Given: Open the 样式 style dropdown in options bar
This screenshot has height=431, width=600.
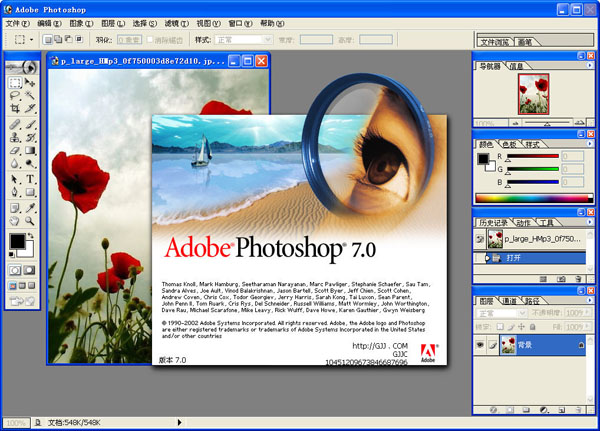Looking at the screenshot, I should coord(243,40).
